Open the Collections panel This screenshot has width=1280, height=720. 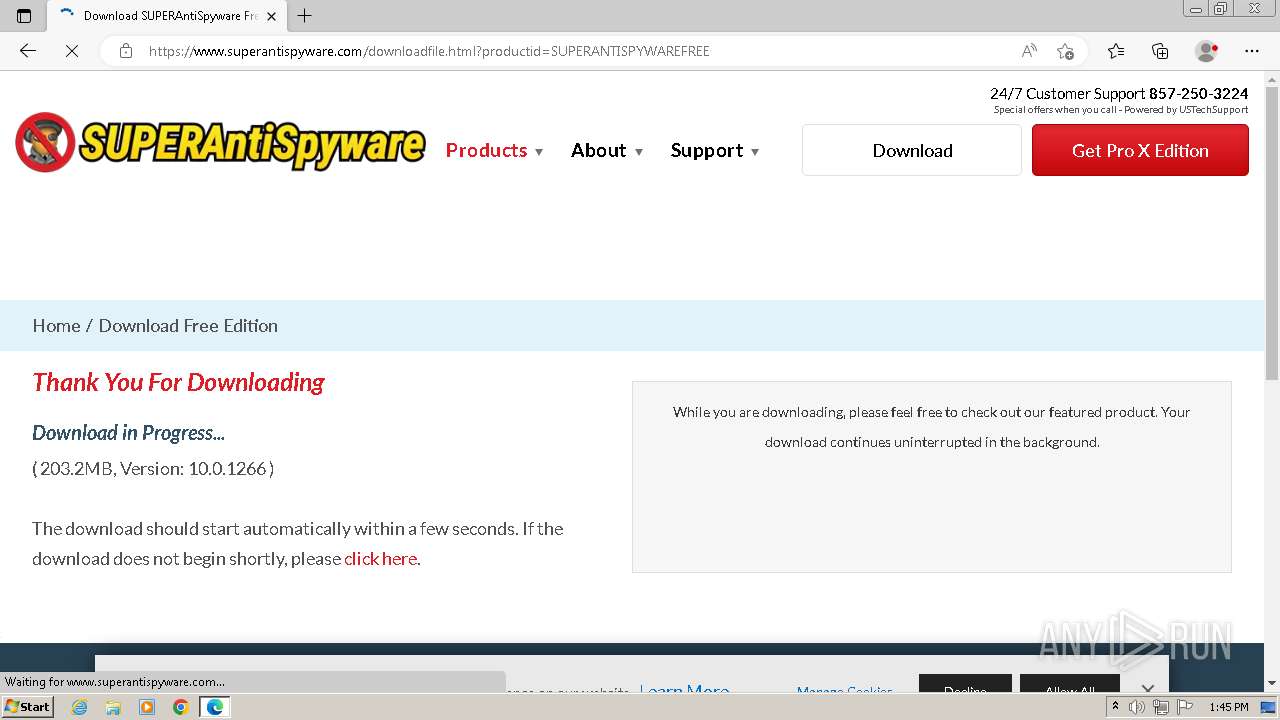click(x=1160, y=51)
